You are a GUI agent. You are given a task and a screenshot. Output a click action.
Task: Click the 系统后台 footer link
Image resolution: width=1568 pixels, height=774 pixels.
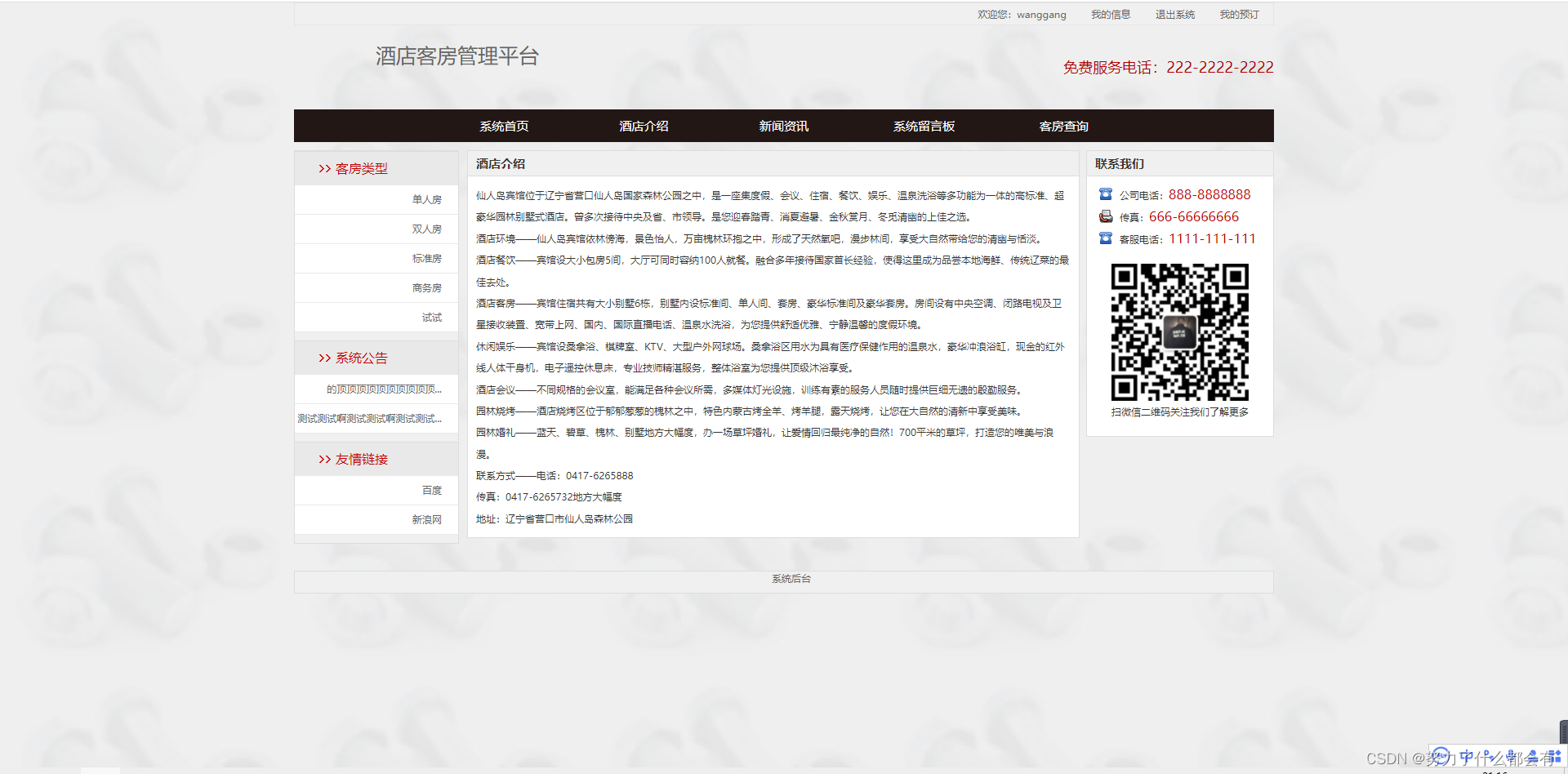point(791,579)
